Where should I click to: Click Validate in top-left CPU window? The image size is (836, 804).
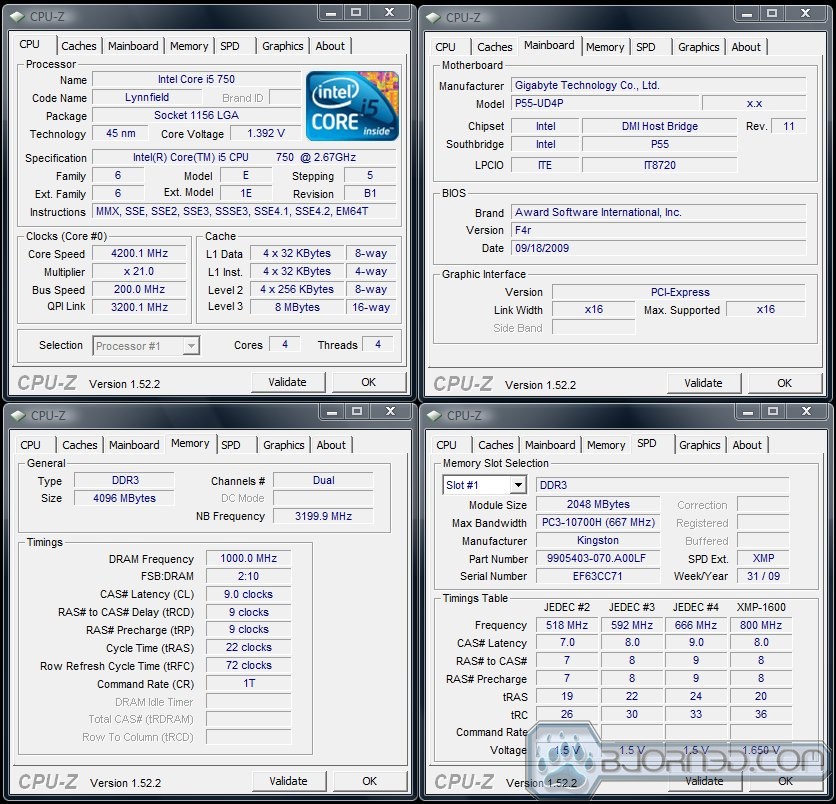287,382
